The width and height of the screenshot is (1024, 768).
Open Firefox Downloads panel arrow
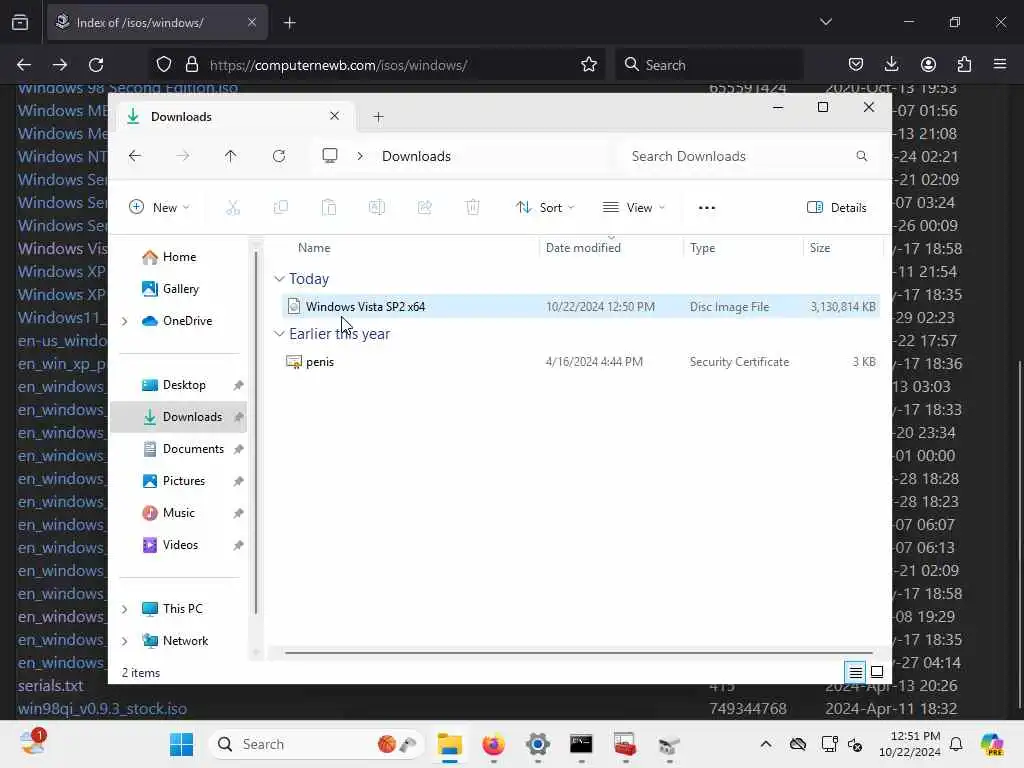(x=891, y=65)
